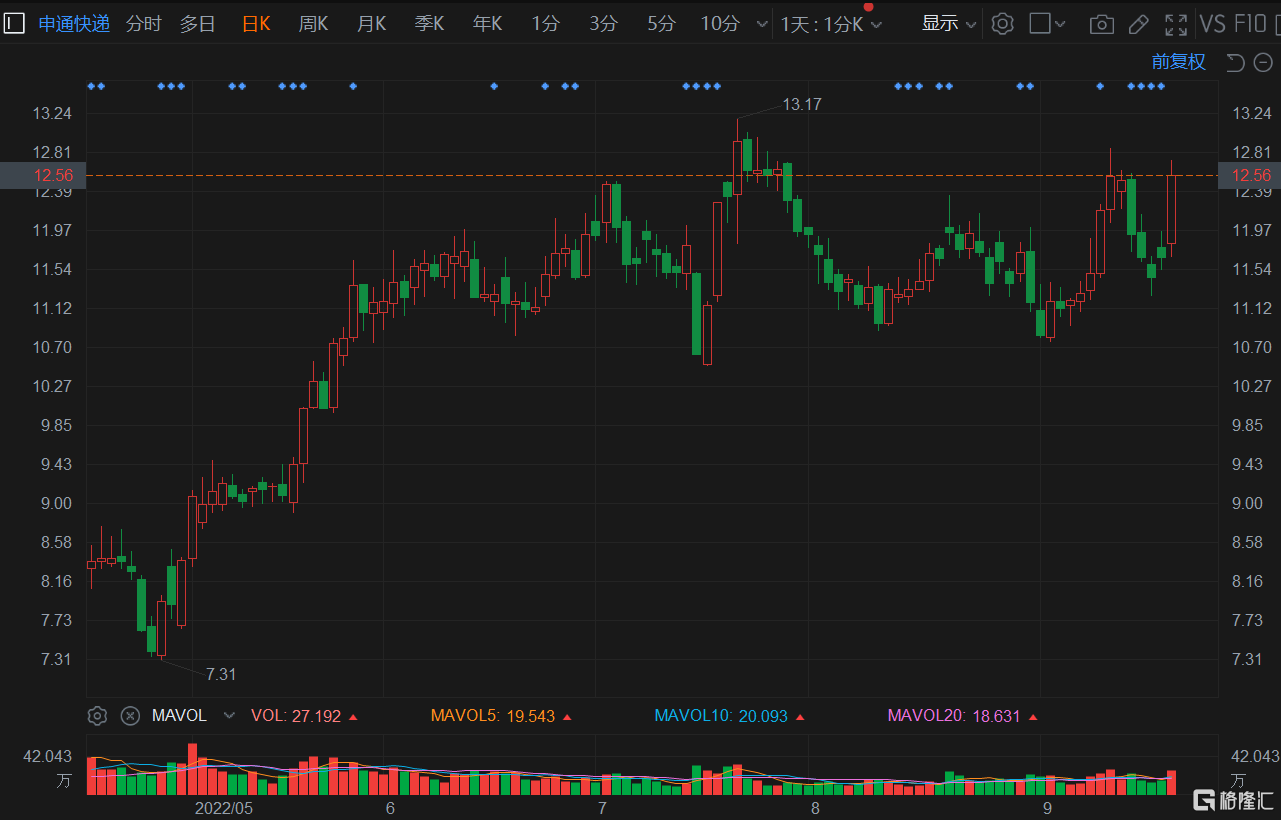Enter fullscreen chart mode

(x=1177, y=24)
